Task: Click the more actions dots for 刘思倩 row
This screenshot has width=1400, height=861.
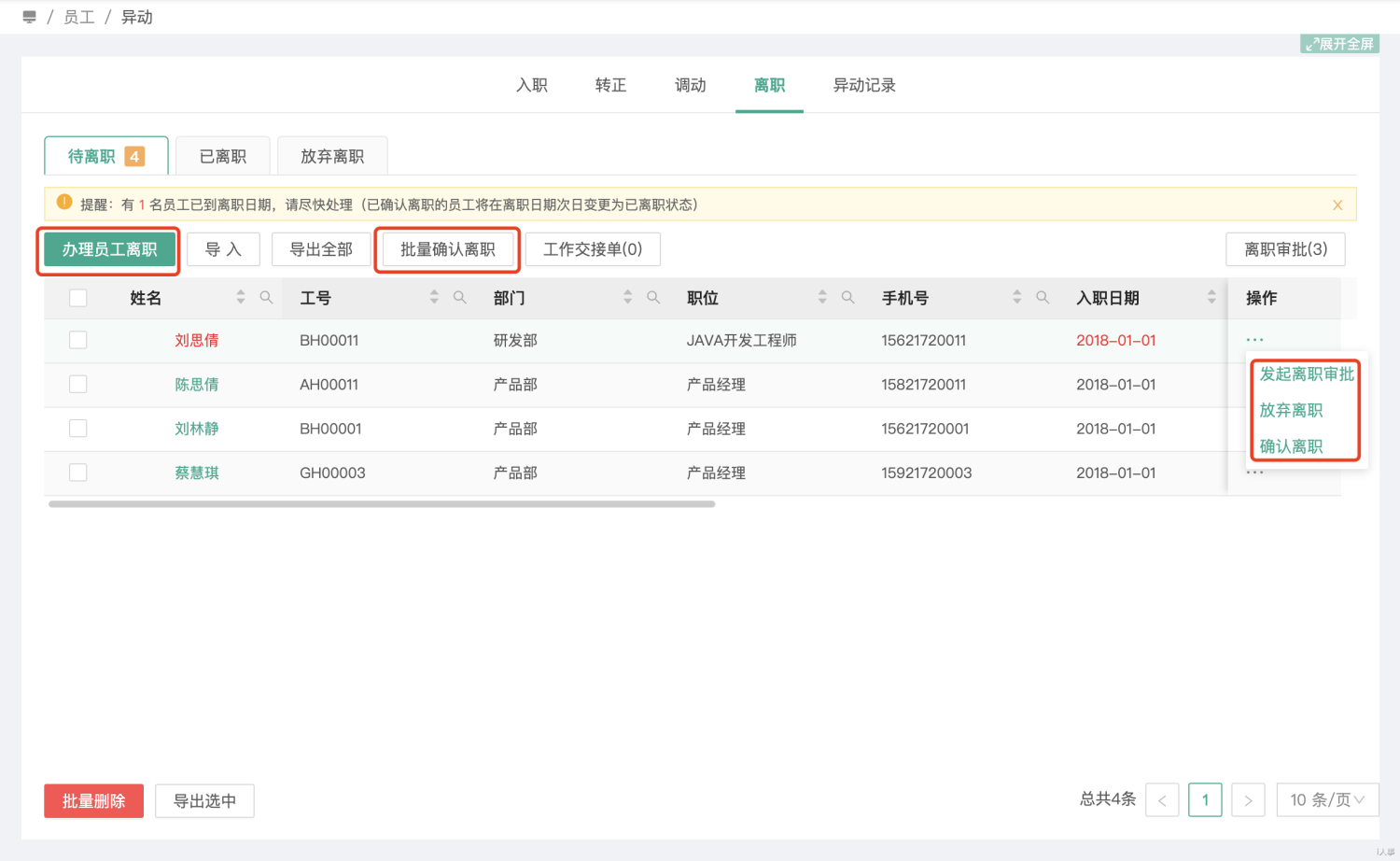Action: pos(1254,340)
